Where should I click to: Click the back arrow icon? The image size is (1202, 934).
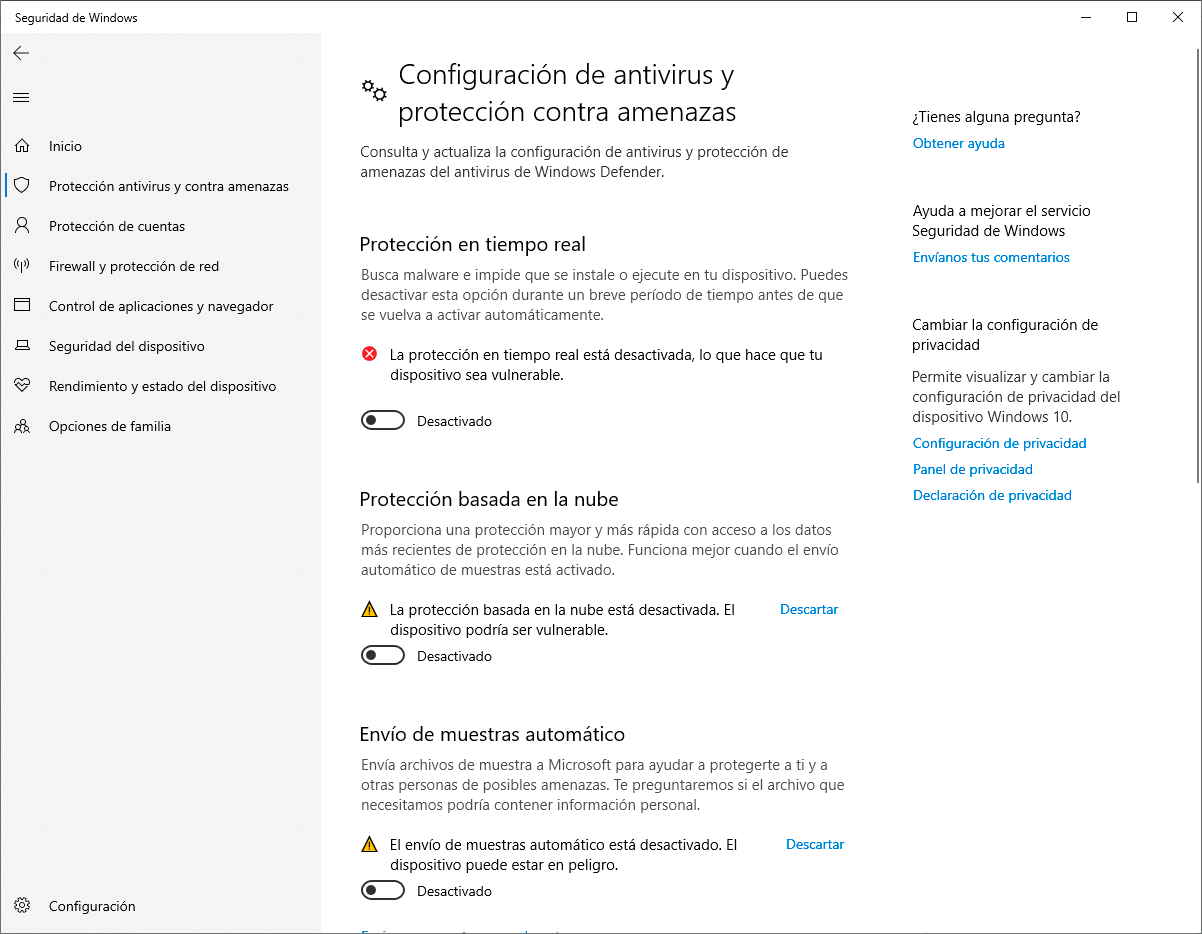(x=21, y=53)
